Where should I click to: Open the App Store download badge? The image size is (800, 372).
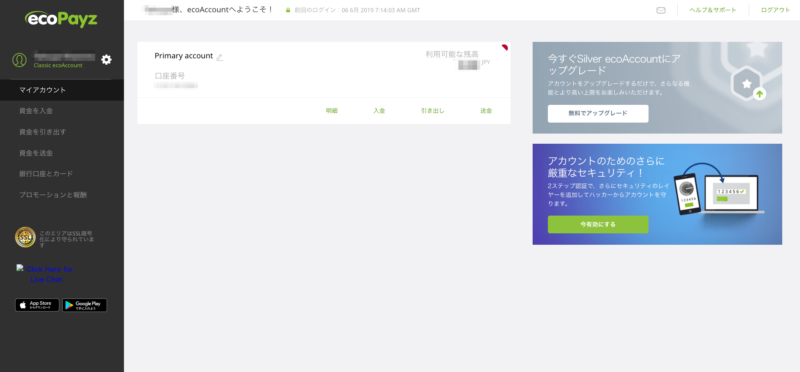[x=37, y=305]
